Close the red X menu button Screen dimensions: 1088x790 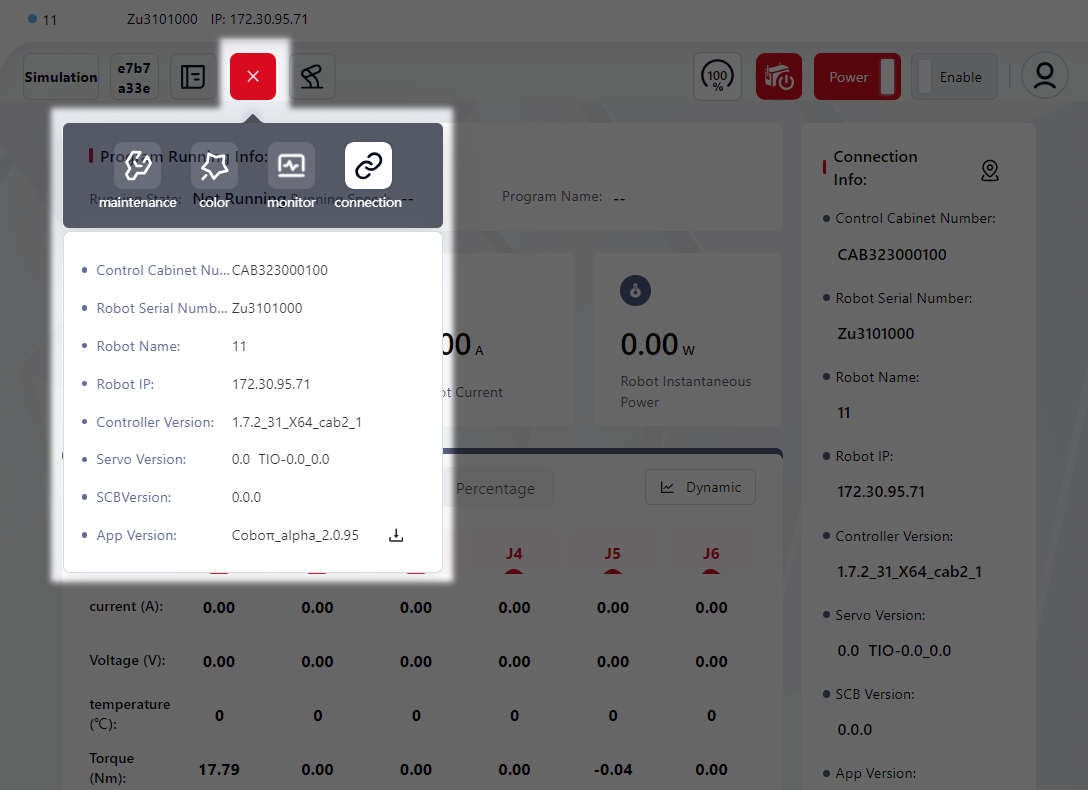[253, 77]
